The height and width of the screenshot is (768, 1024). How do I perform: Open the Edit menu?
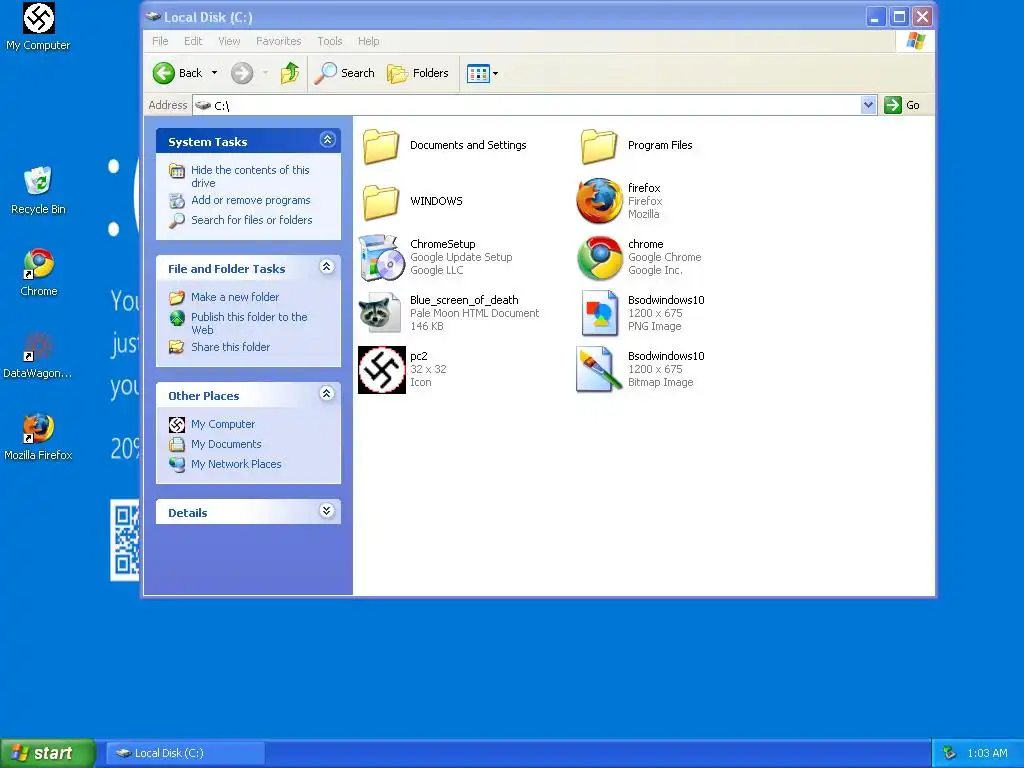tap(193, 41)
